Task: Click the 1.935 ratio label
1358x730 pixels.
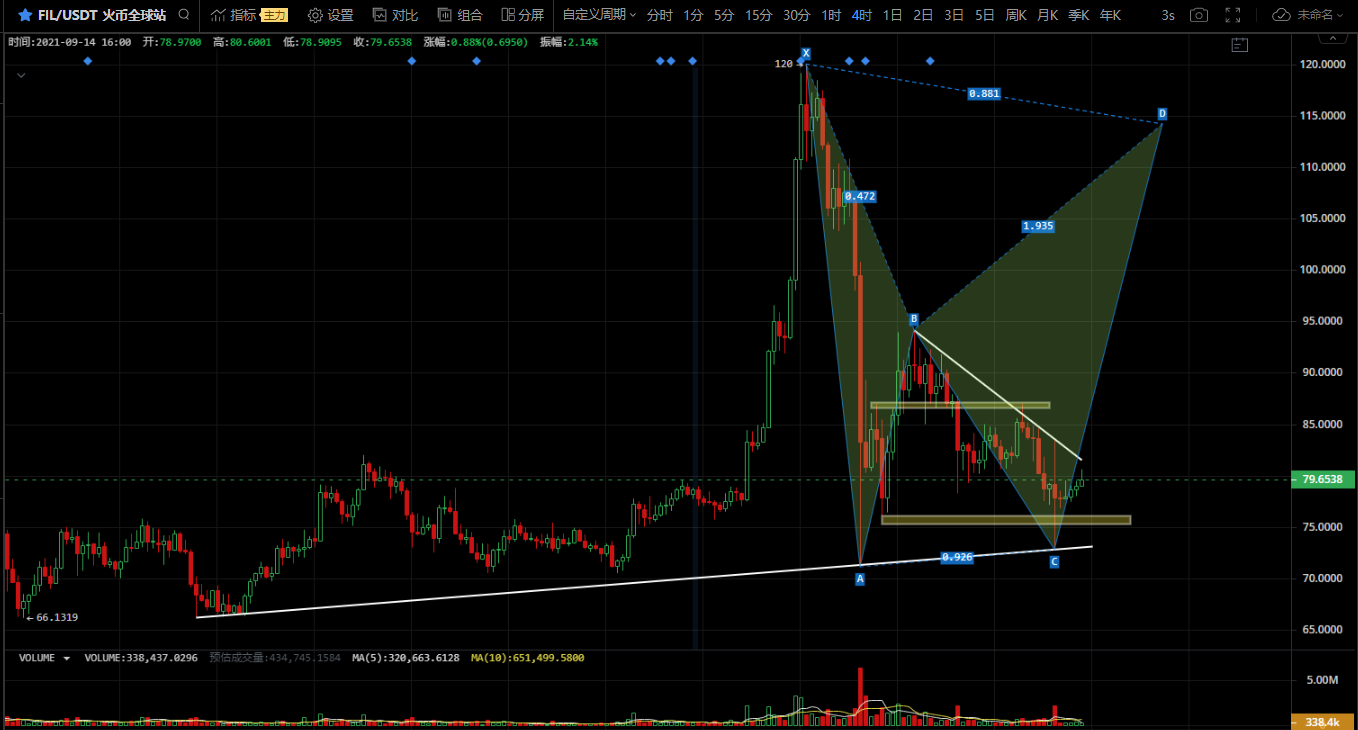Action: [1038, 226]
